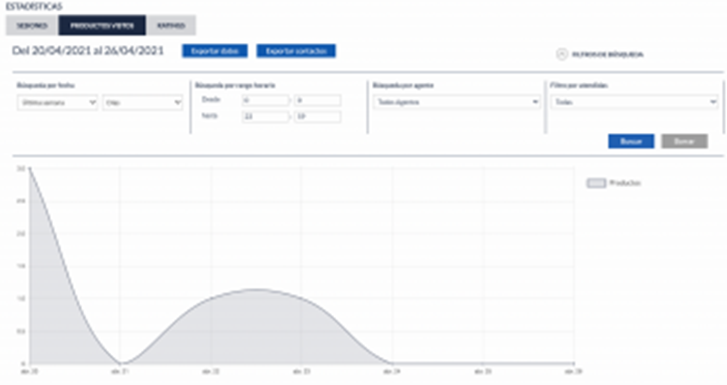Click the gray Borrar button
Viewport: 727px width, 385px height.
pos(684,141)
